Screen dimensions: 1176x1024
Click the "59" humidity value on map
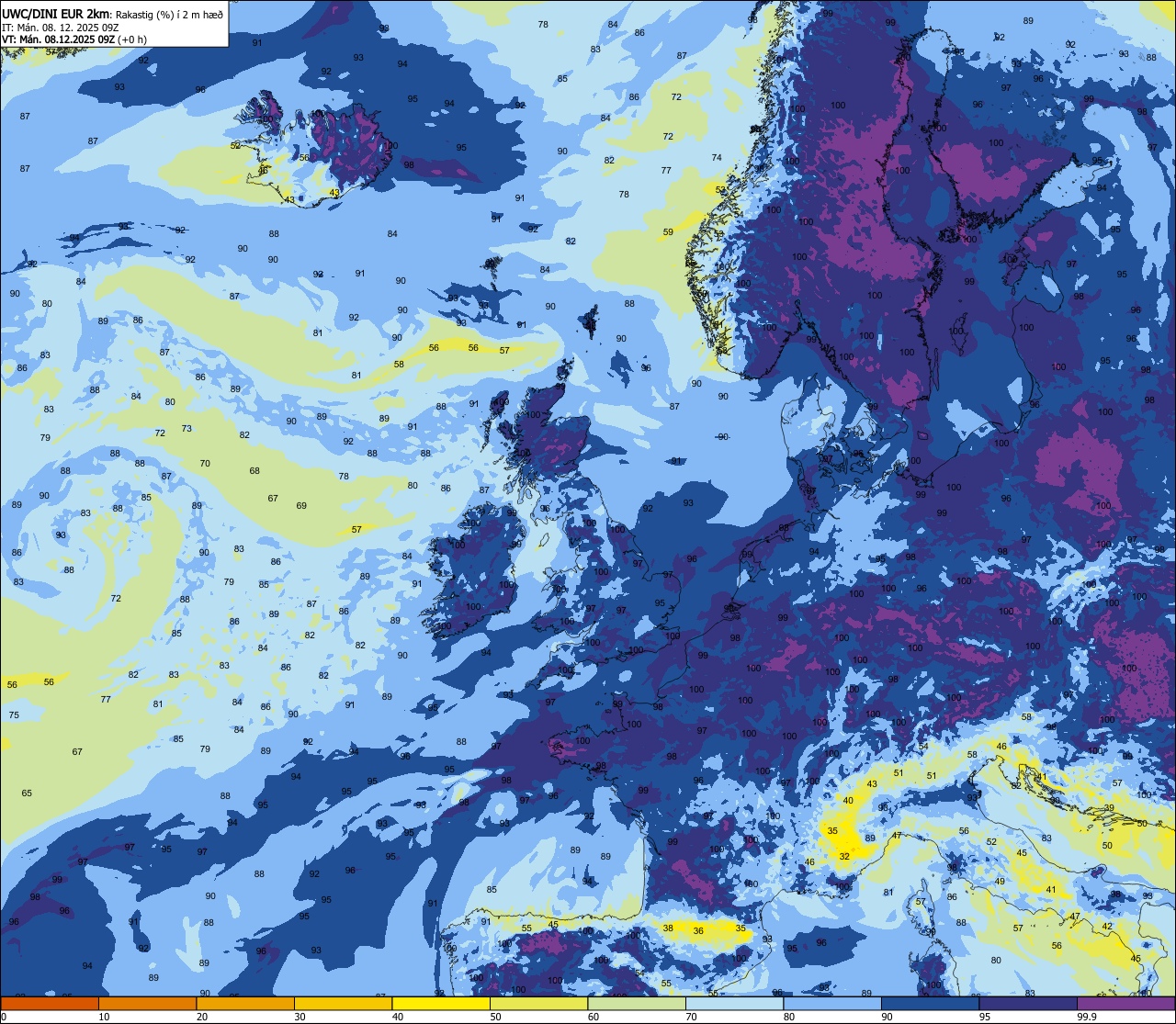(668, 232)
